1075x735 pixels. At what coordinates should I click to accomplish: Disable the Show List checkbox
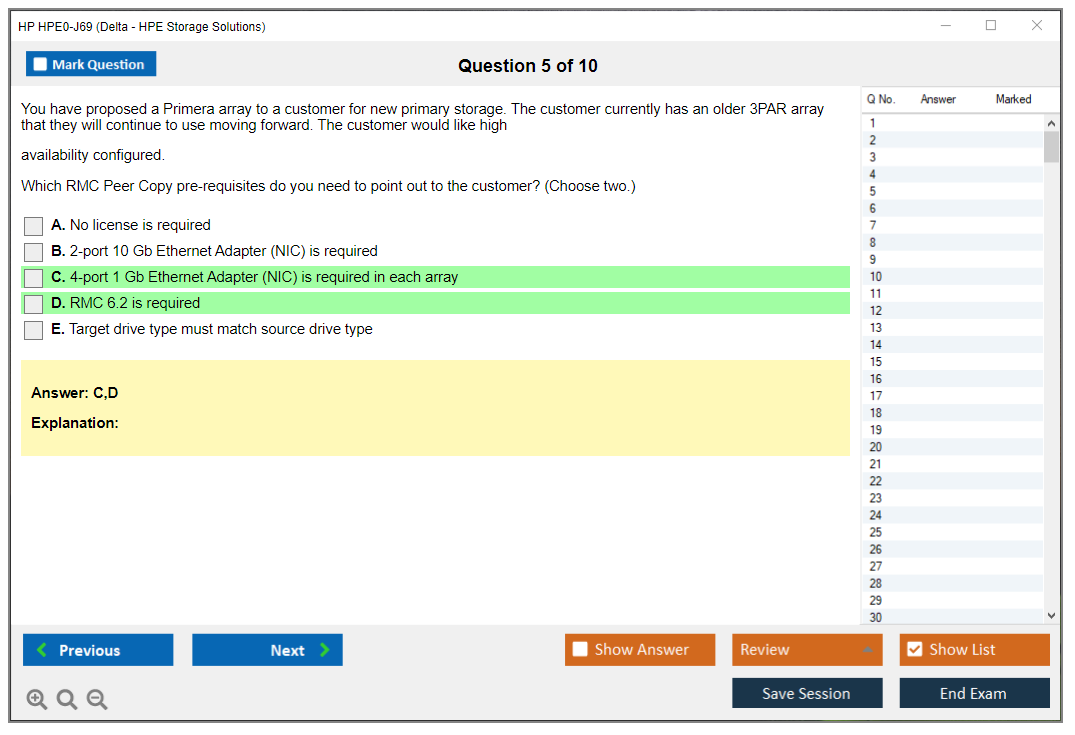point(914,650)
